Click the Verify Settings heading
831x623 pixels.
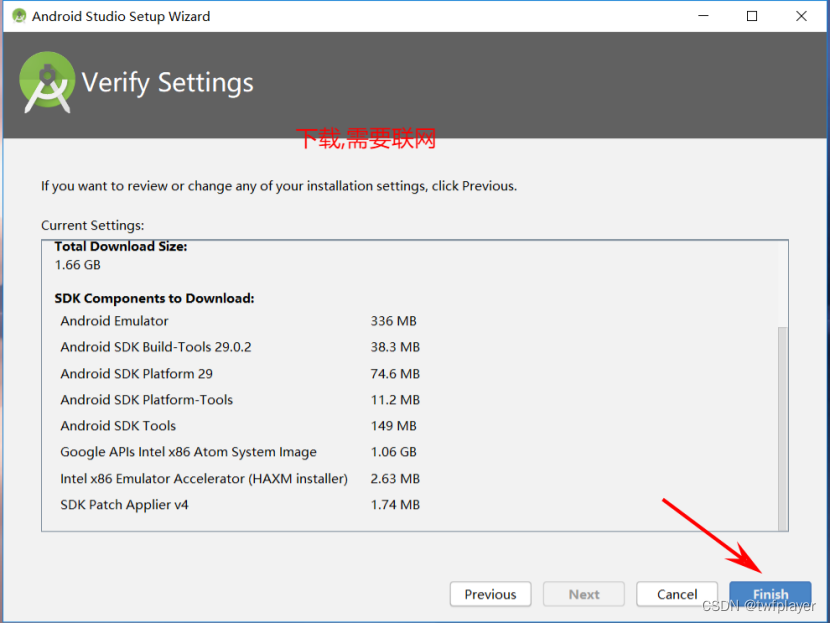(167, 83)
